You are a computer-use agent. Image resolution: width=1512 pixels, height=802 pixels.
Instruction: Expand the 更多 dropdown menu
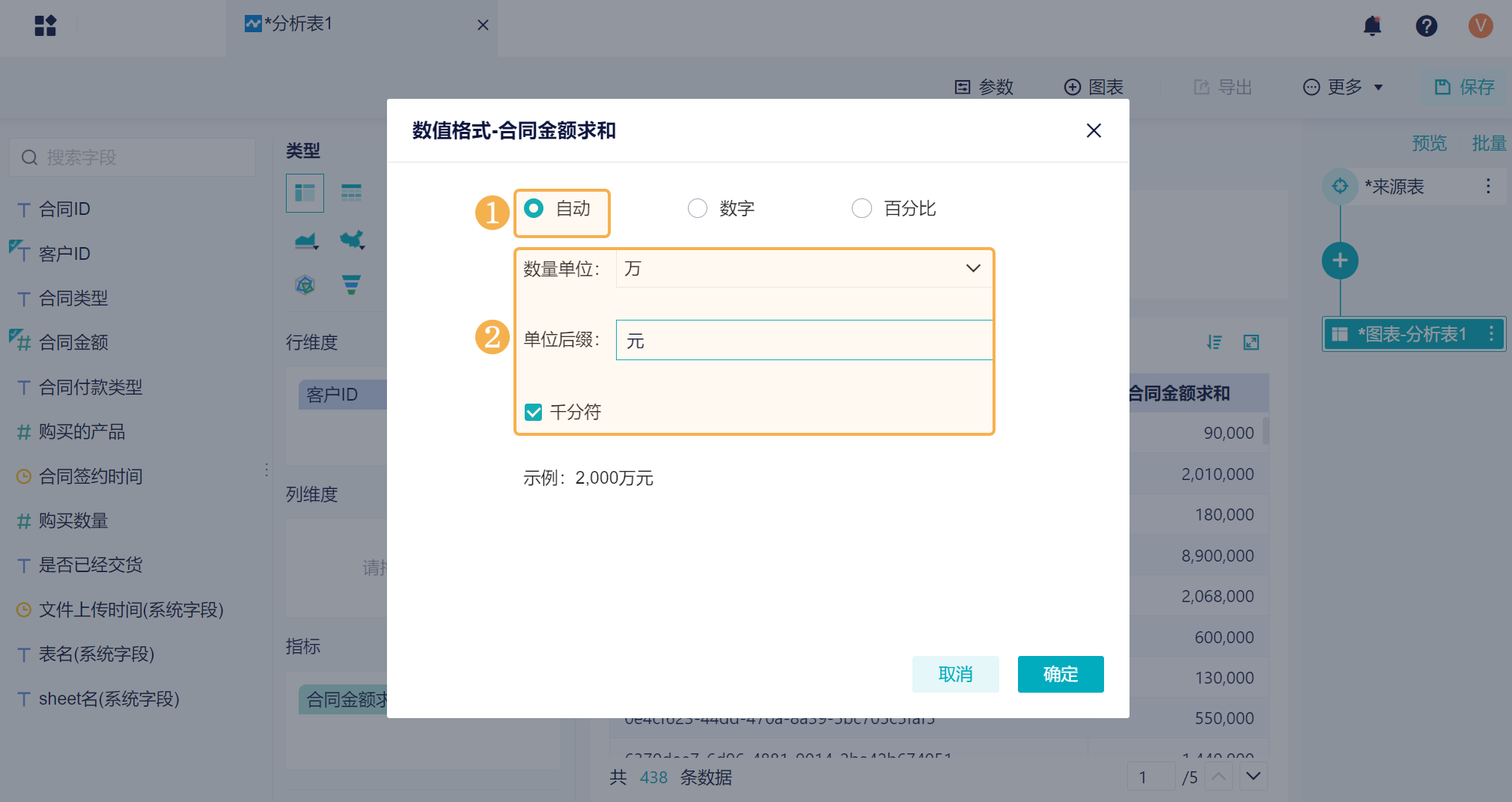(x=1343, y=87)
